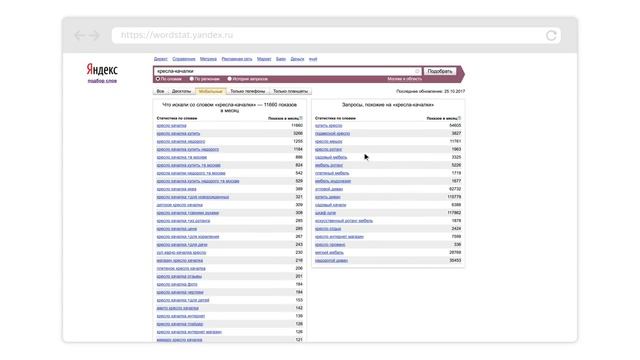This screenshot has height=360, width=640.
Task: Open the подбор слов link under logo
Action: tap(102, 81)
